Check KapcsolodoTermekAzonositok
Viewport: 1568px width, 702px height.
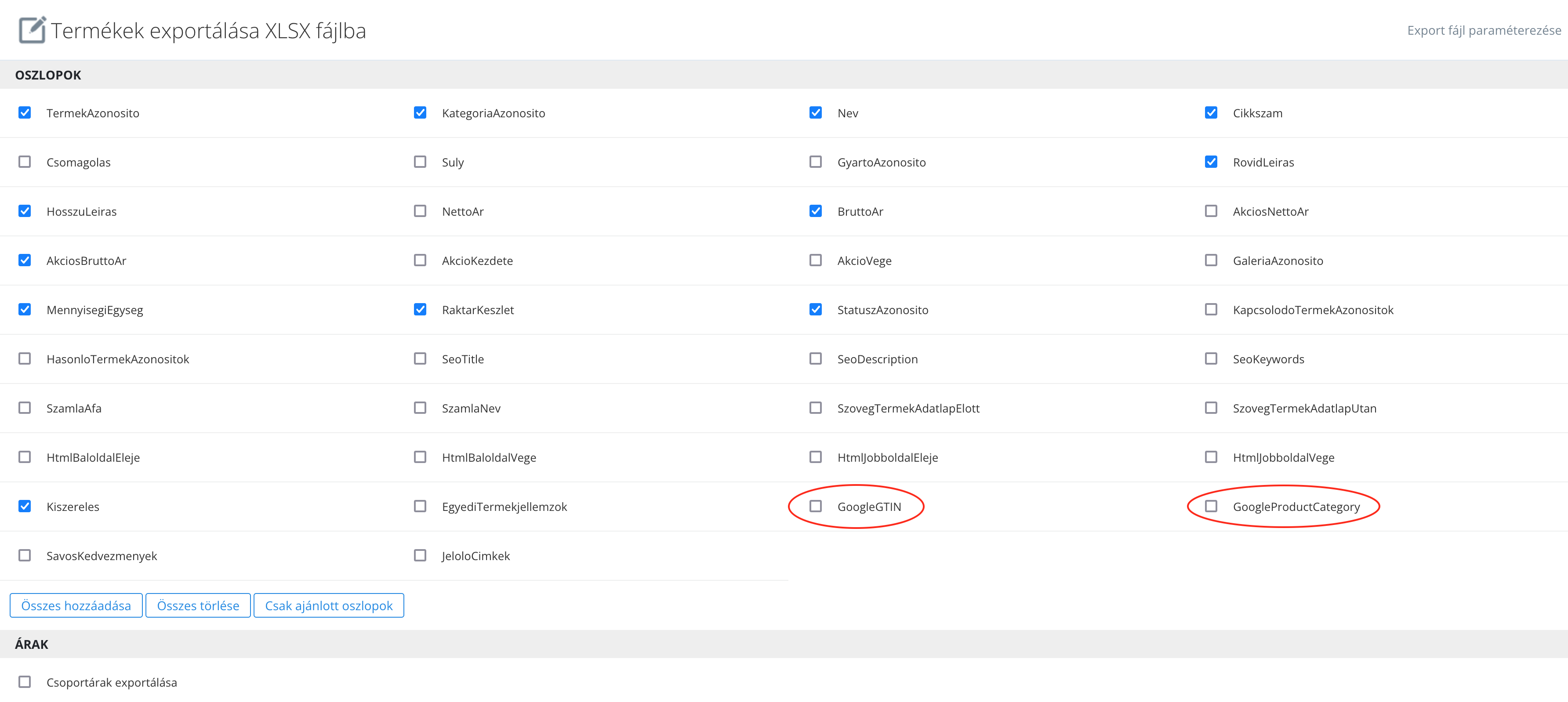(1211, 310)
